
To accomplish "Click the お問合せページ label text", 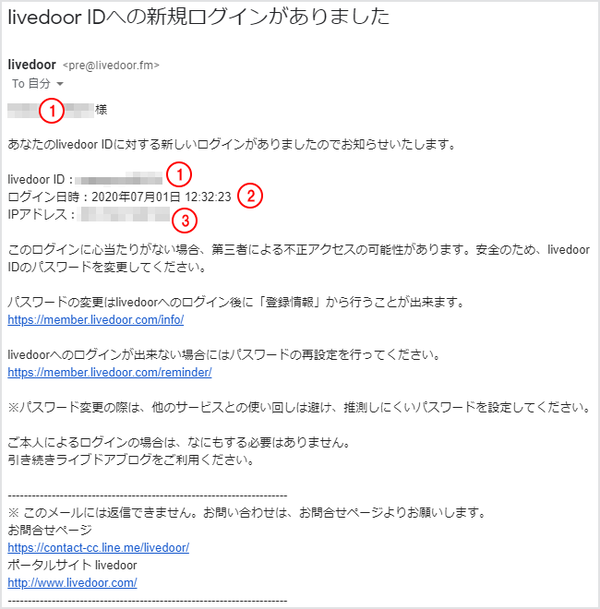I will [50, 530].
